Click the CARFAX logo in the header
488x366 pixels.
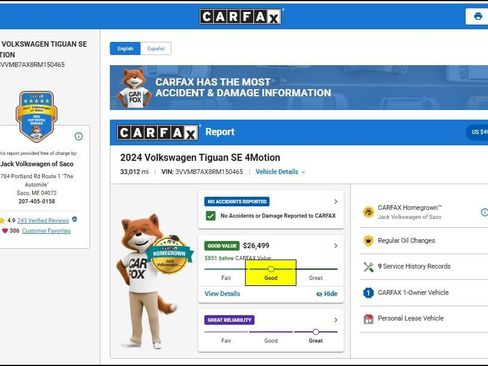coord(240,17)
